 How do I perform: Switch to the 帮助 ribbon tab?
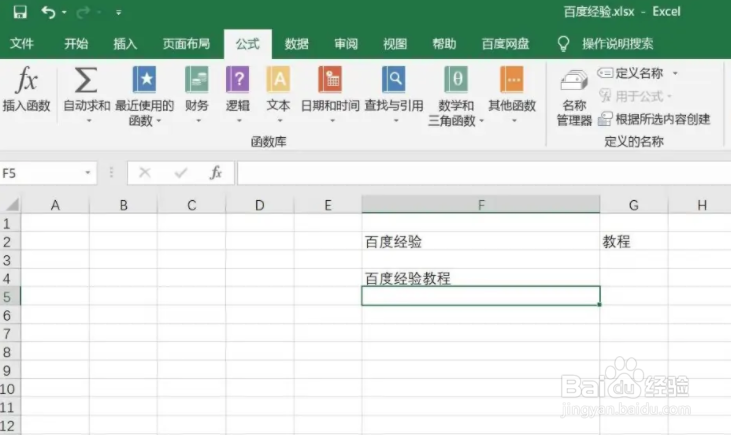444,44
